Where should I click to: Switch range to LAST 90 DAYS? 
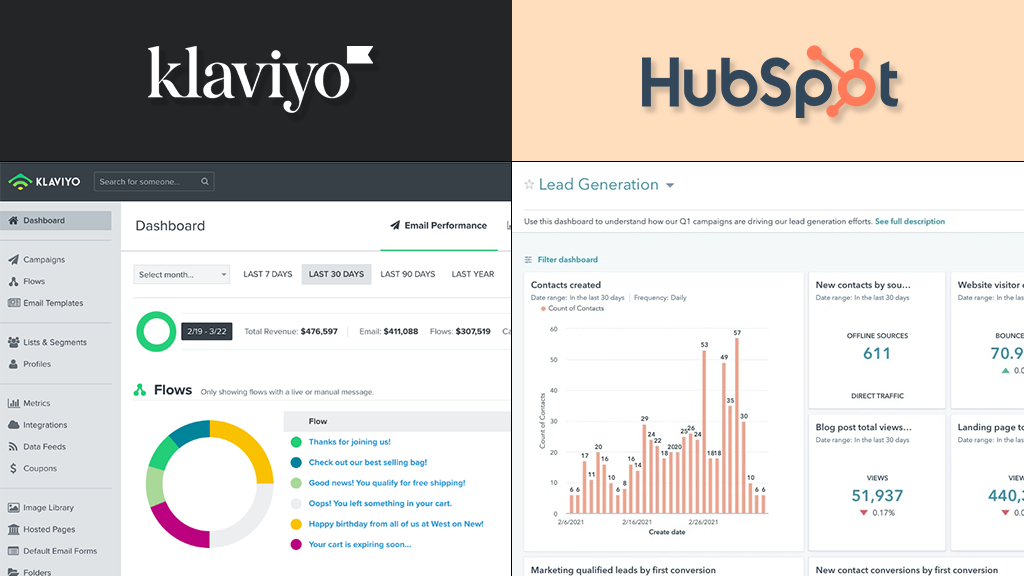click(x=408, y=274)
